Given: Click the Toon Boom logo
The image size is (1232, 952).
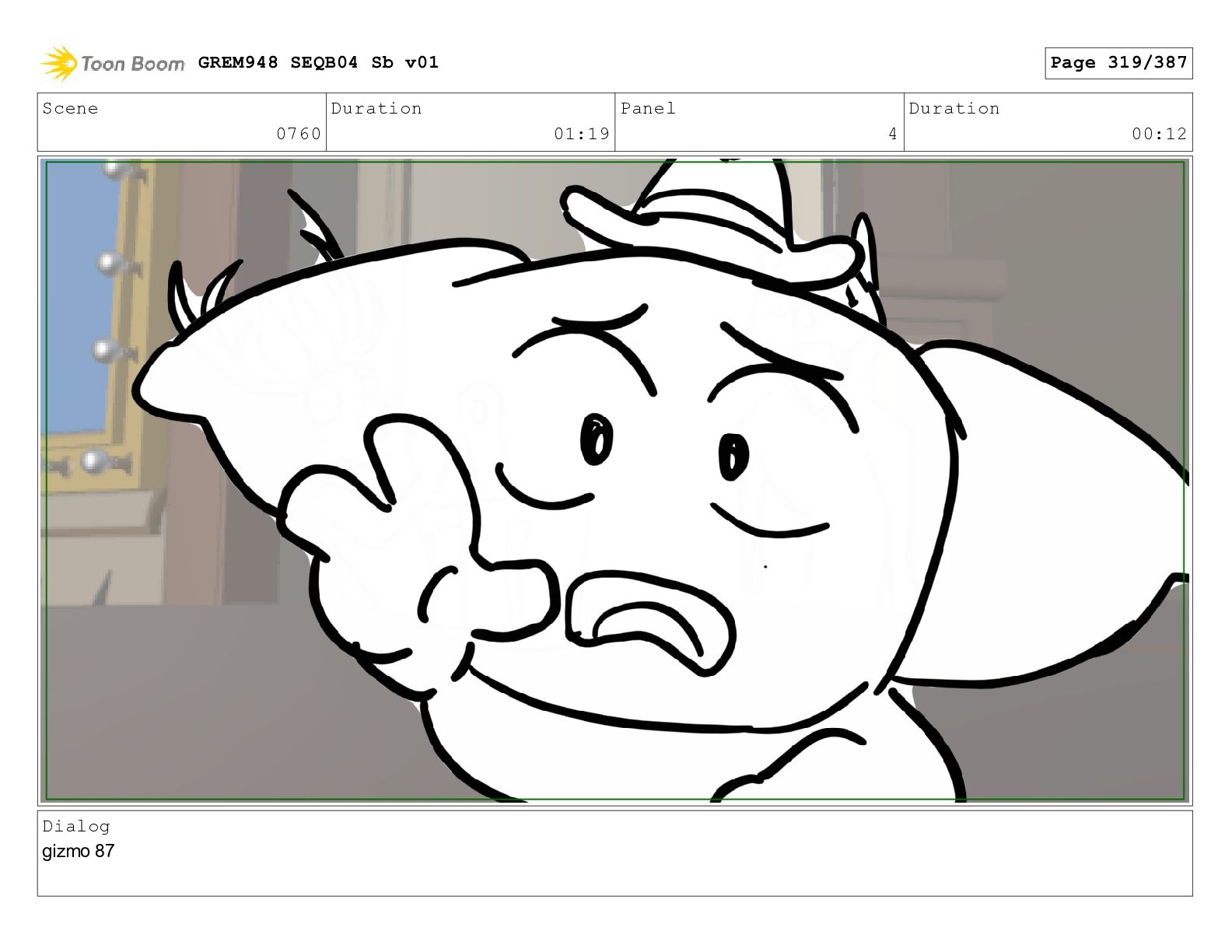Looking at the screenshot, I should pos(113,63).
